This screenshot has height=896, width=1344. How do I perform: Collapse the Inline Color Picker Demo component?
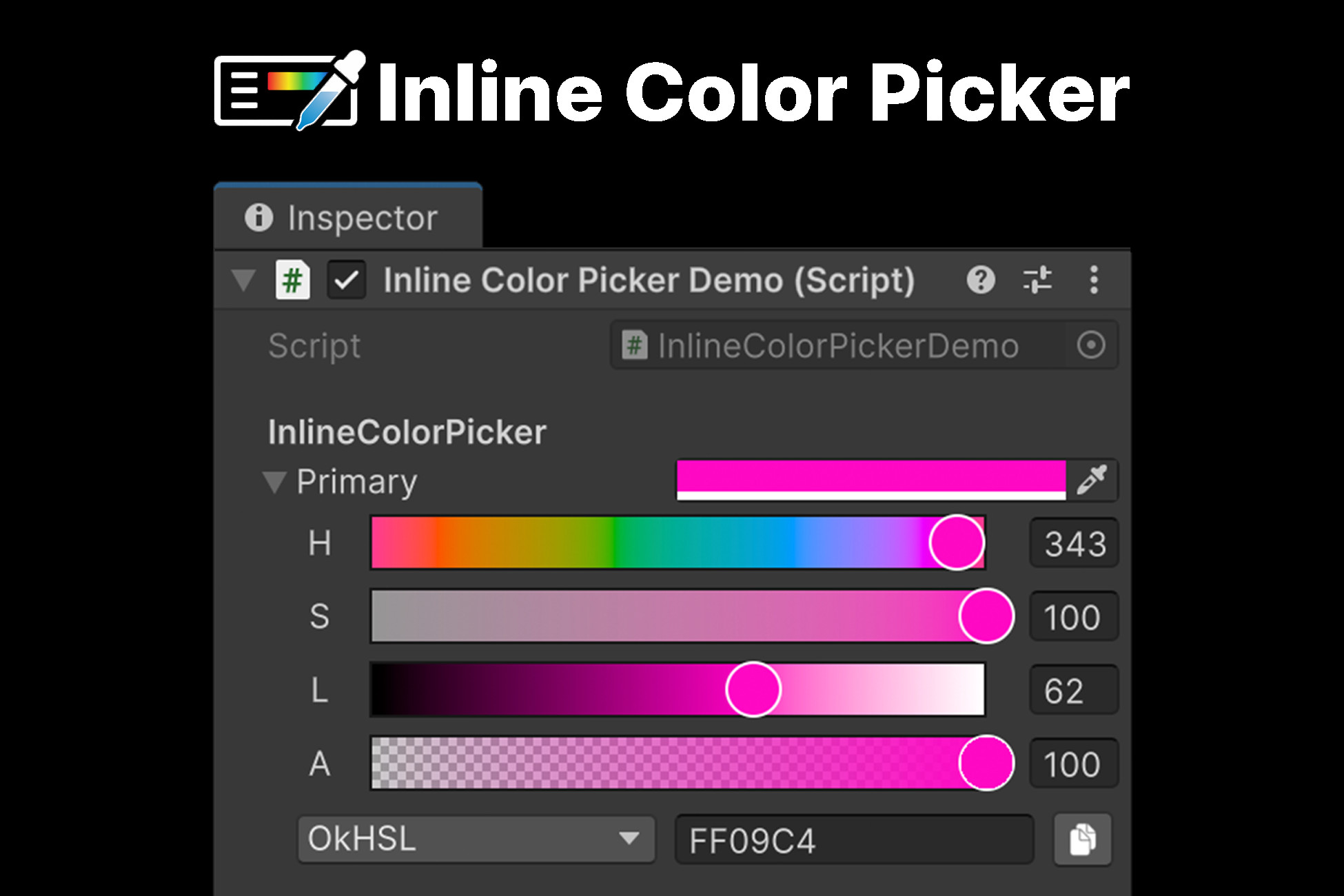click(243, 281)
